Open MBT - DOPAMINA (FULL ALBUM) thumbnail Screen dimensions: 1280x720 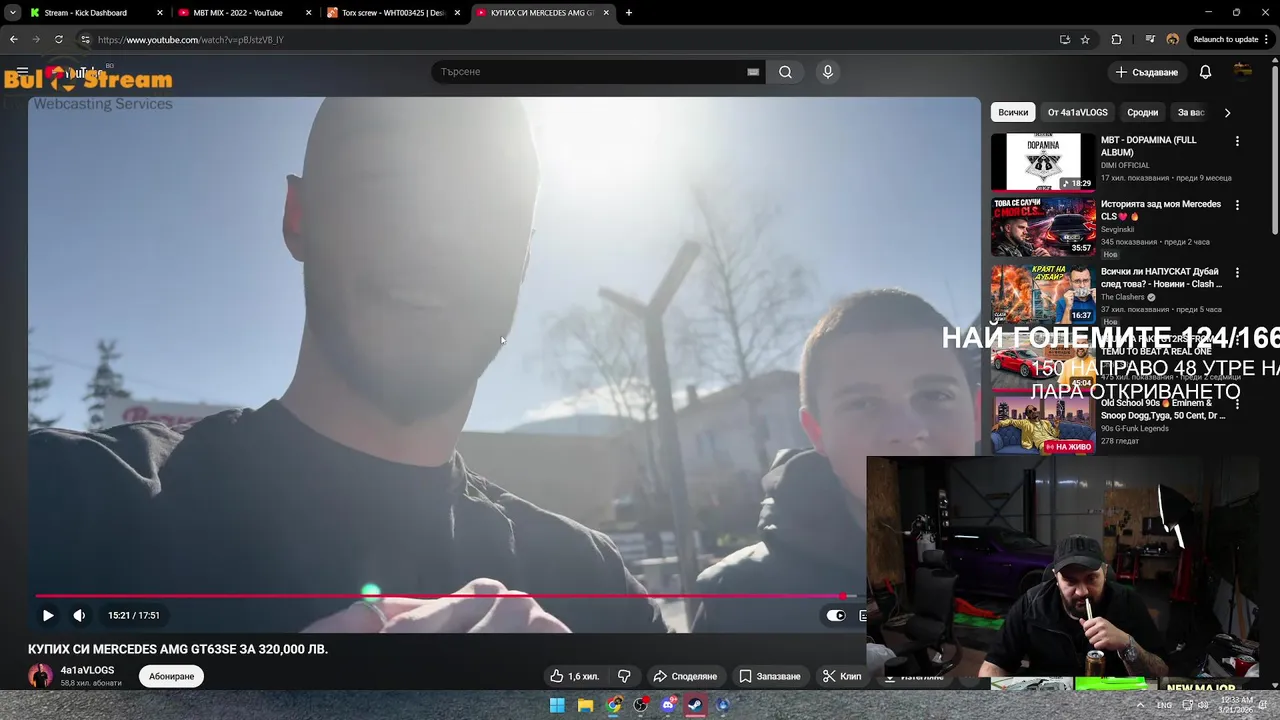click(1043, 162)
